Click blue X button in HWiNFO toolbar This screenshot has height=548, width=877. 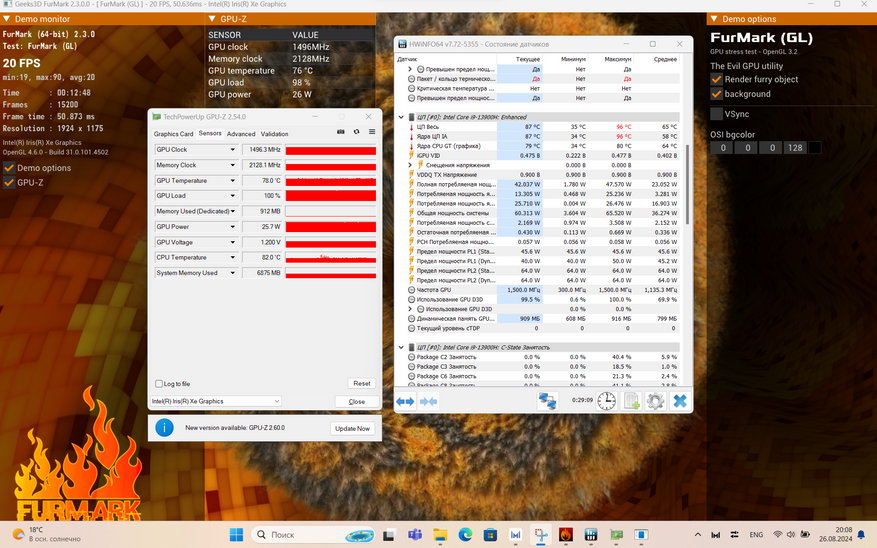coord(680,401)
